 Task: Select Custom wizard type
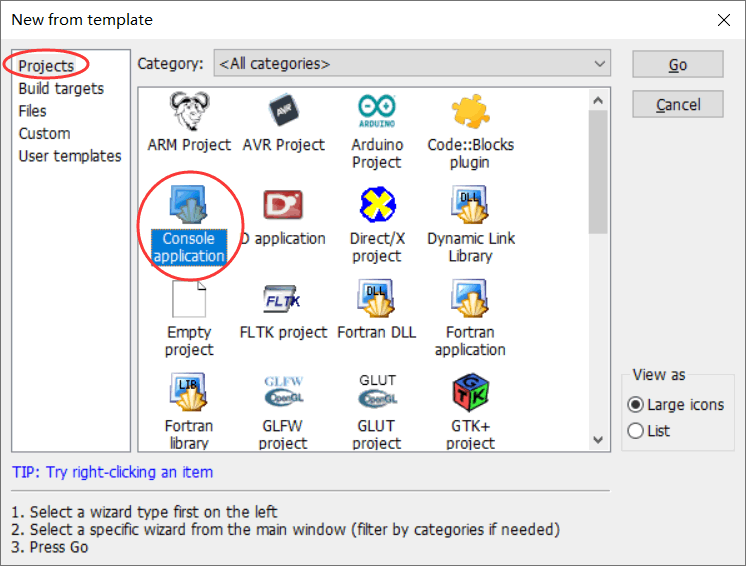pos(44,133)
